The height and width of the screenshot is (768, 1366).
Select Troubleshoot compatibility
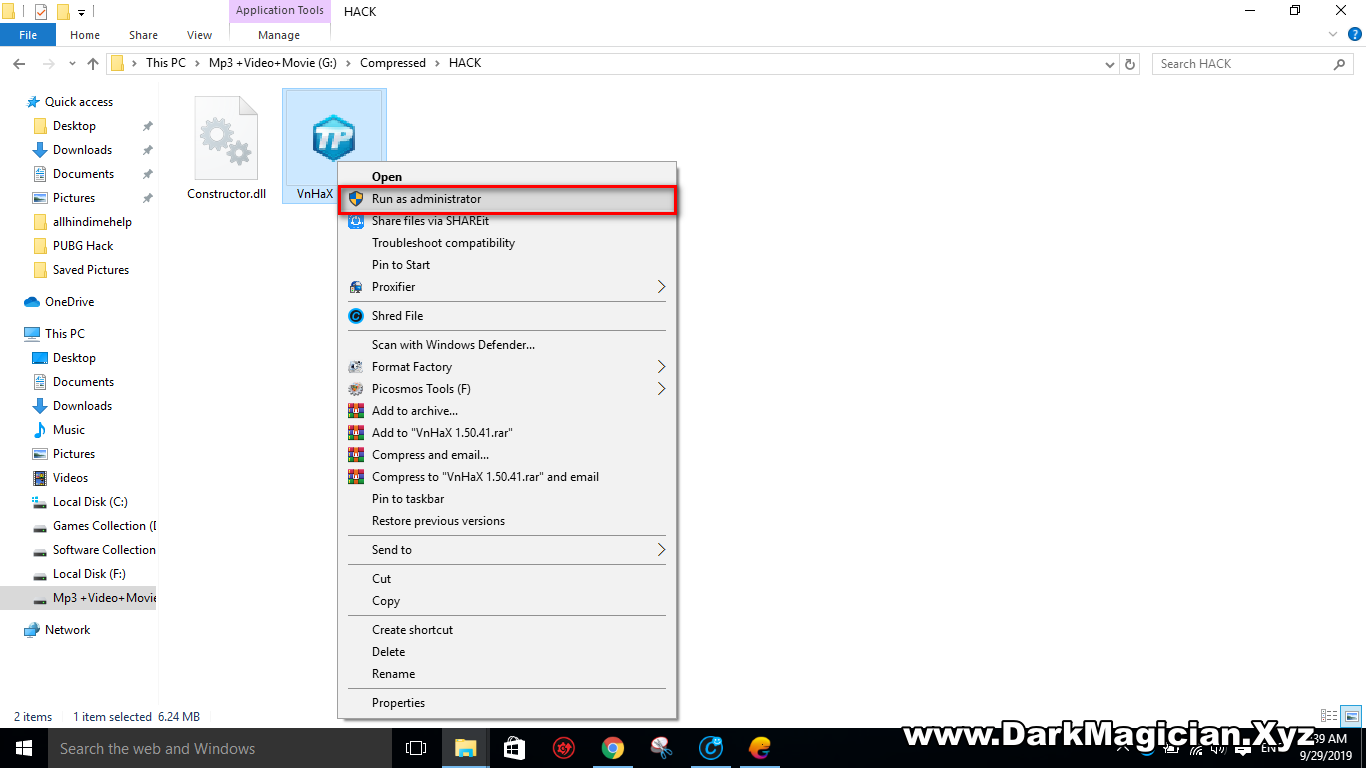coord(507,243)
